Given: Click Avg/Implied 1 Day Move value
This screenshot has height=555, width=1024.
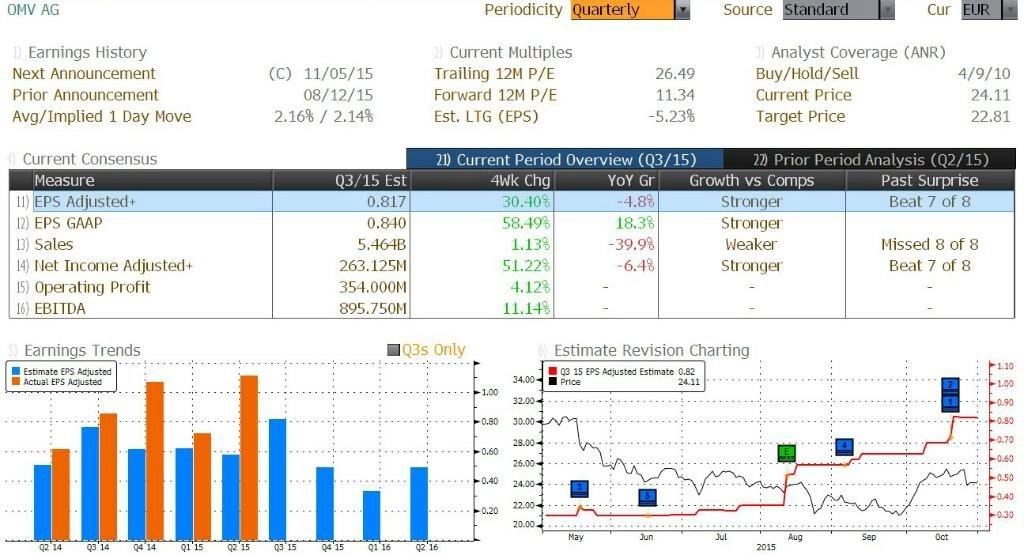Looking at the screenshot, I should 323,117.
